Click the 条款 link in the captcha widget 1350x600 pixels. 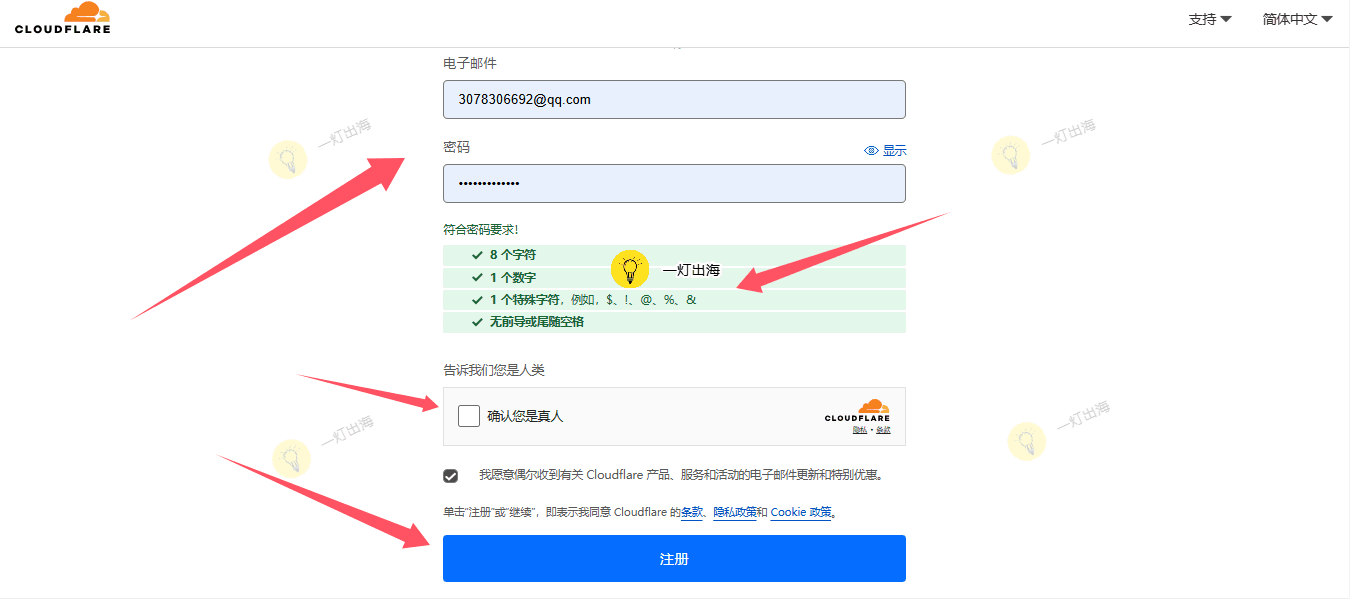coord(883,430)
